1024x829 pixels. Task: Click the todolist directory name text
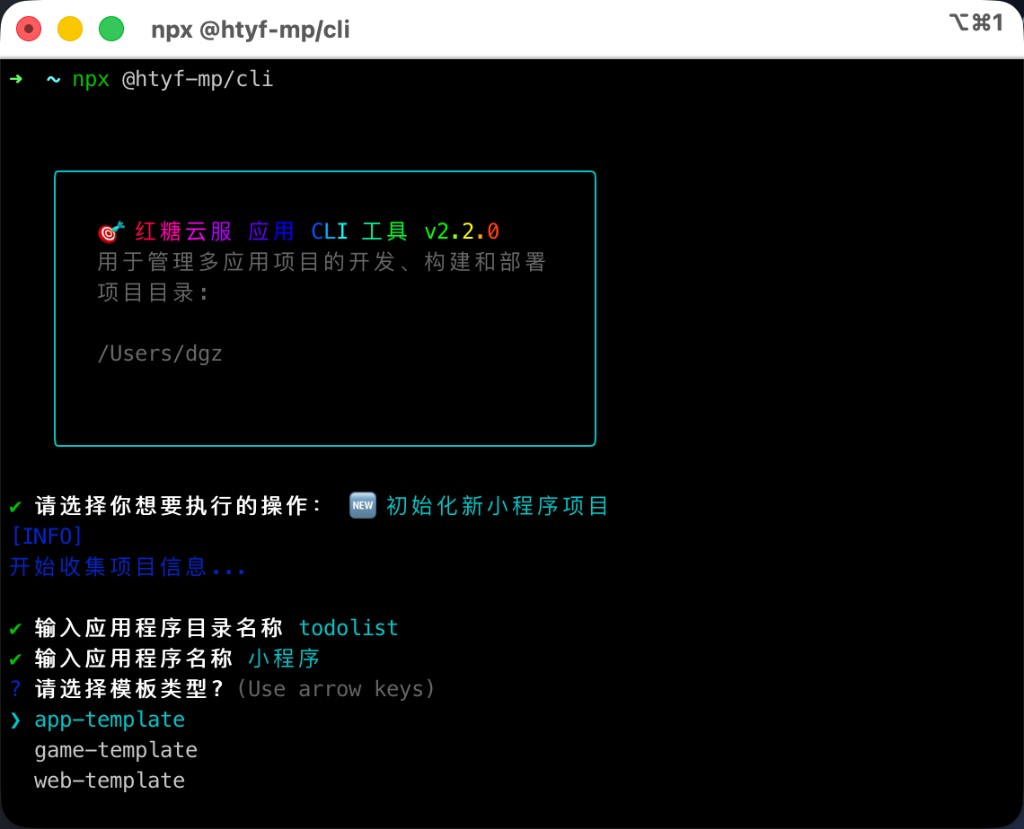click(x=348, y=627)
